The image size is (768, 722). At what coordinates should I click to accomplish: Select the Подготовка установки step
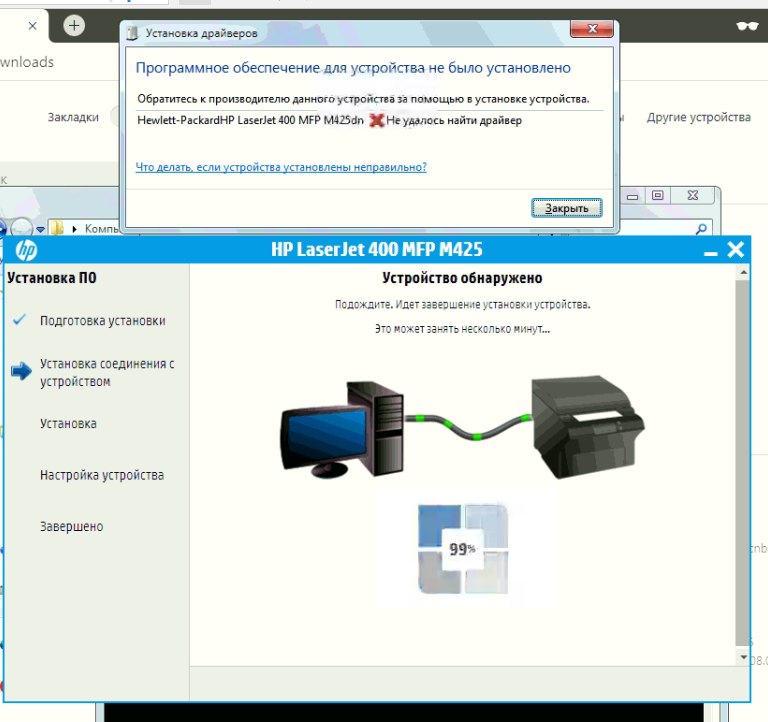tap(103, 321)
